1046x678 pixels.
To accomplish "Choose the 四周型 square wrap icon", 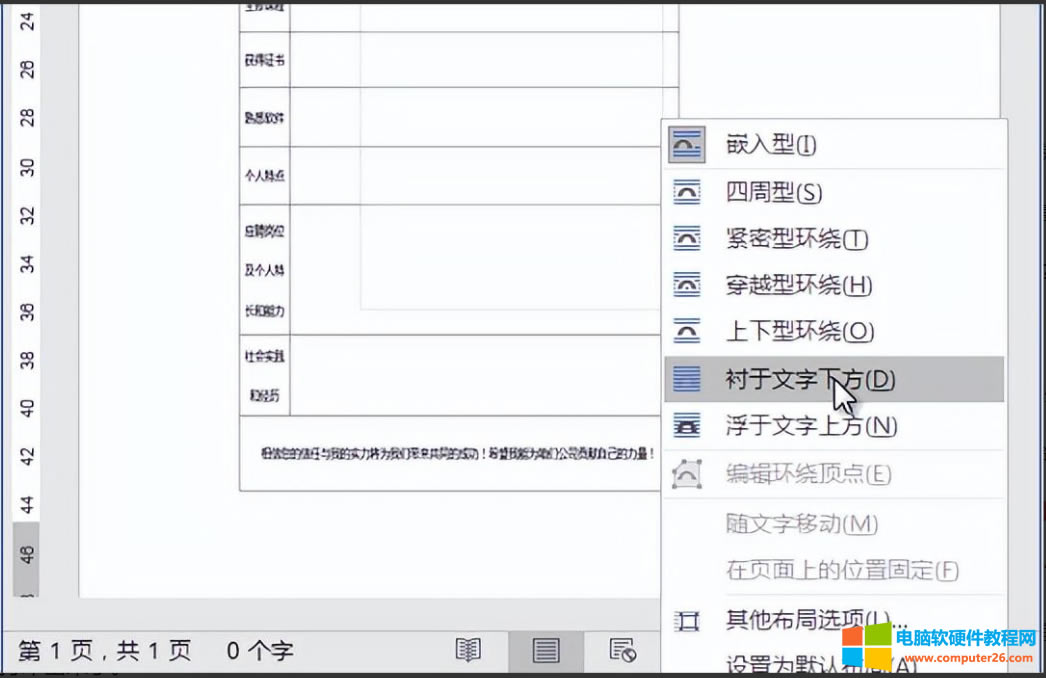I will point(686,192).
